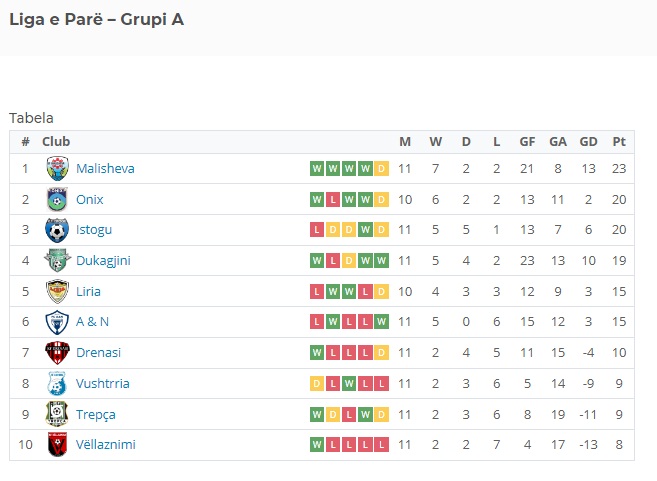Click the GD column header

[588, 142]
